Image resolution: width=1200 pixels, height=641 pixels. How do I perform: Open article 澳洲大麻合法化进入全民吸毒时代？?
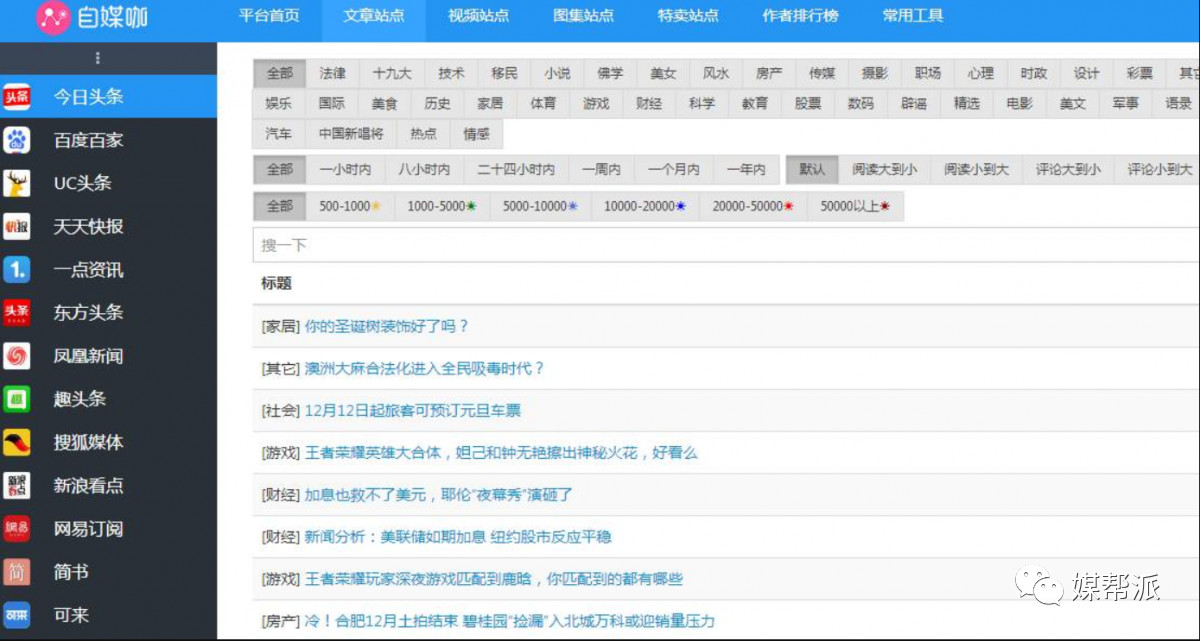click(424, 368)
